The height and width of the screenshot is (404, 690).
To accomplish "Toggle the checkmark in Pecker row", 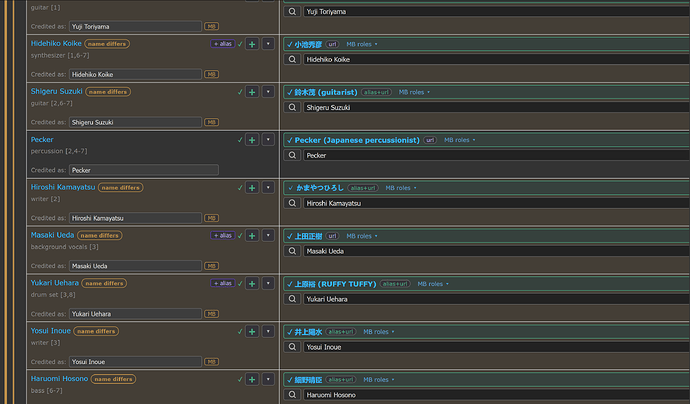I will click(x=240, y=140).
